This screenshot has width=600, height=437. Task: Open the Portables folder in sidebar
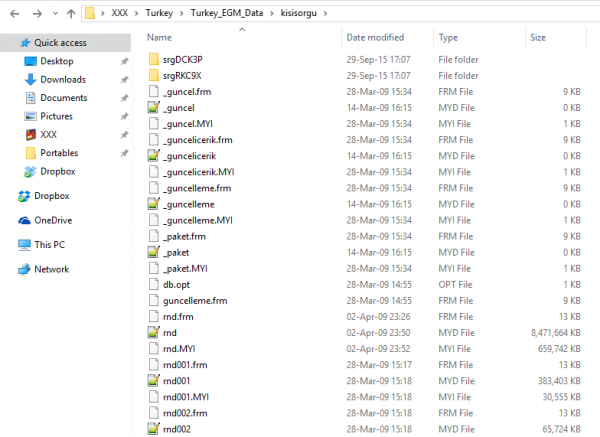point(59,153)
